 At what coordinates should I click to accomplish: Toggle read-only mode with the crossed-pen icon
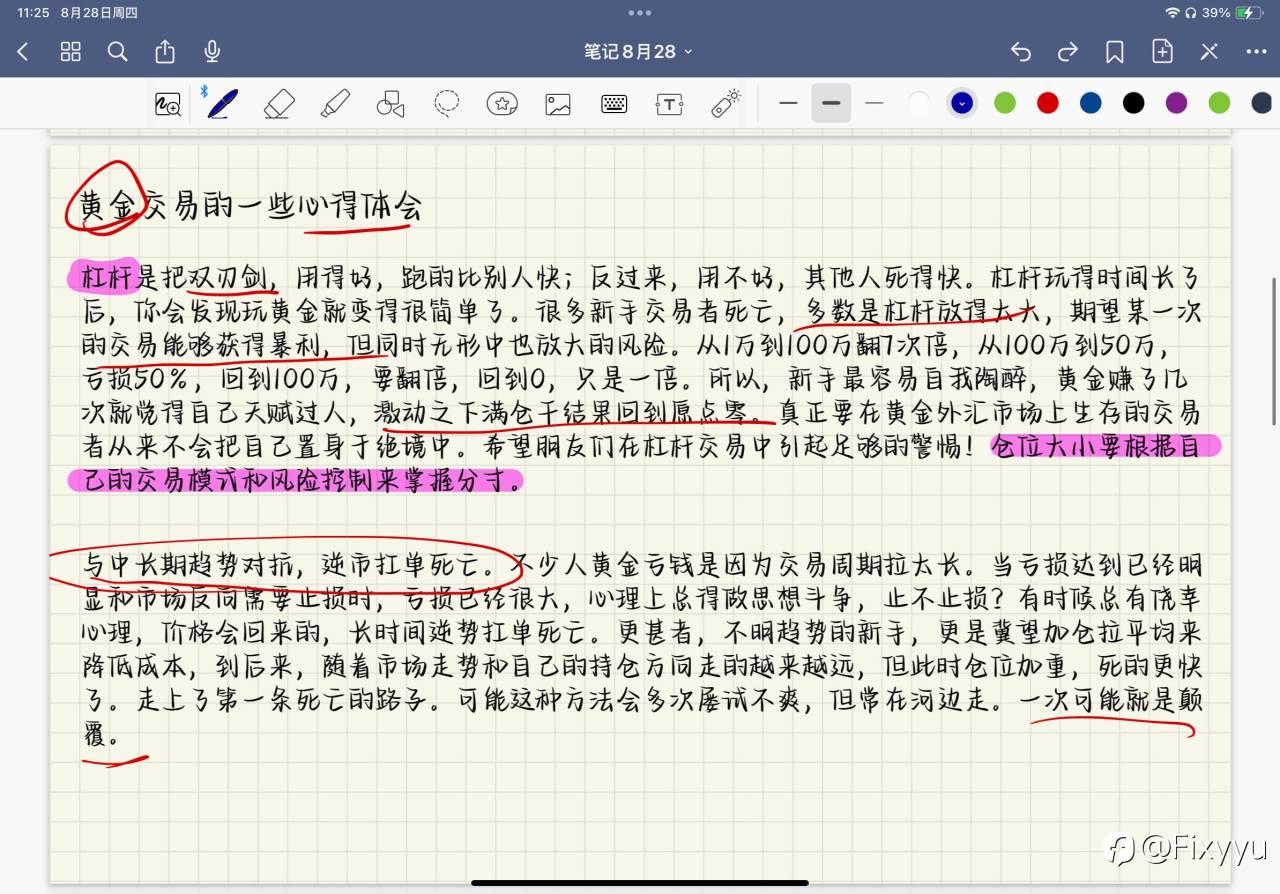[x=1209, y=52]
